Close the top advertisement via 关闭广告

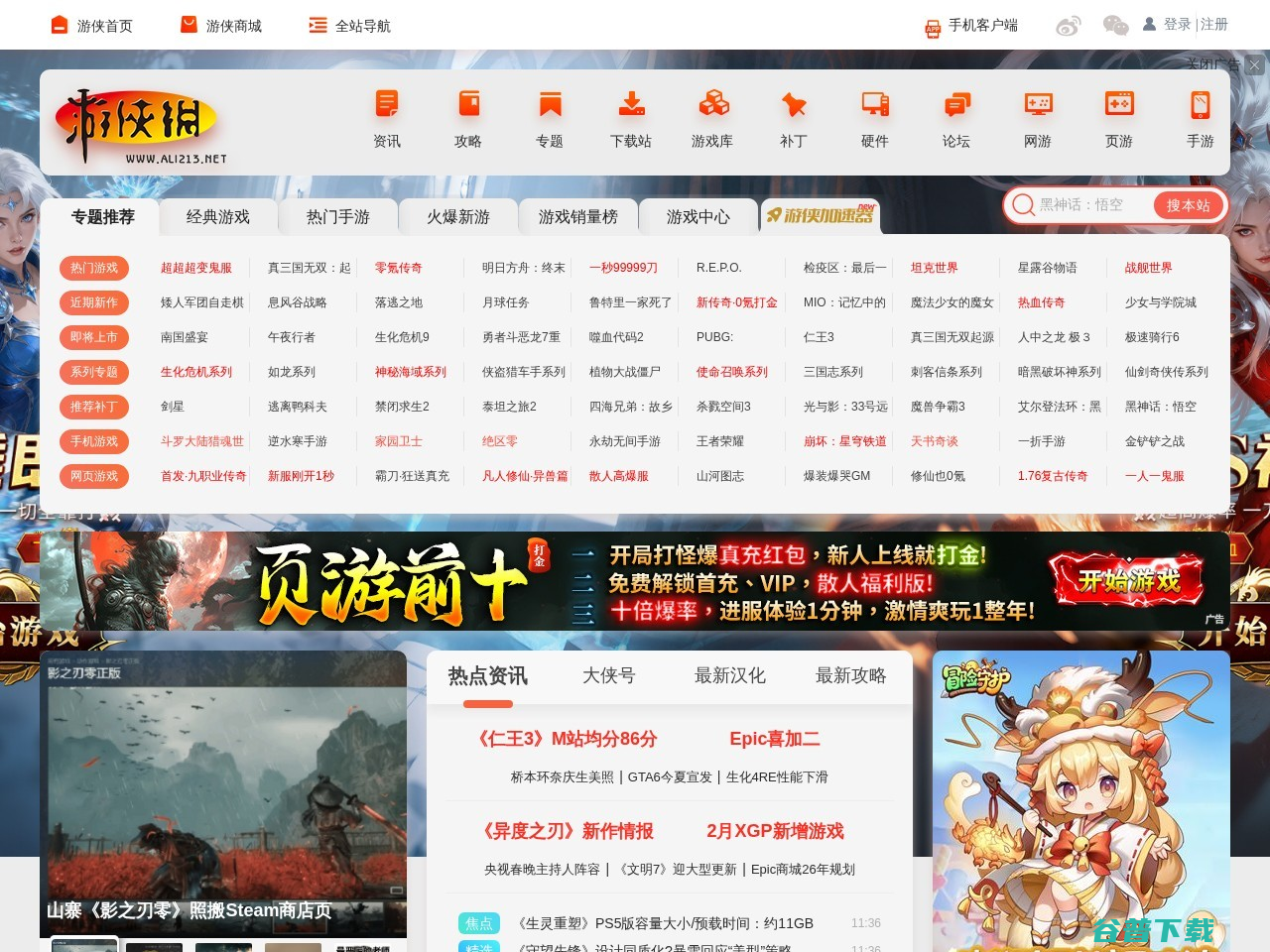coord(1214,63)
